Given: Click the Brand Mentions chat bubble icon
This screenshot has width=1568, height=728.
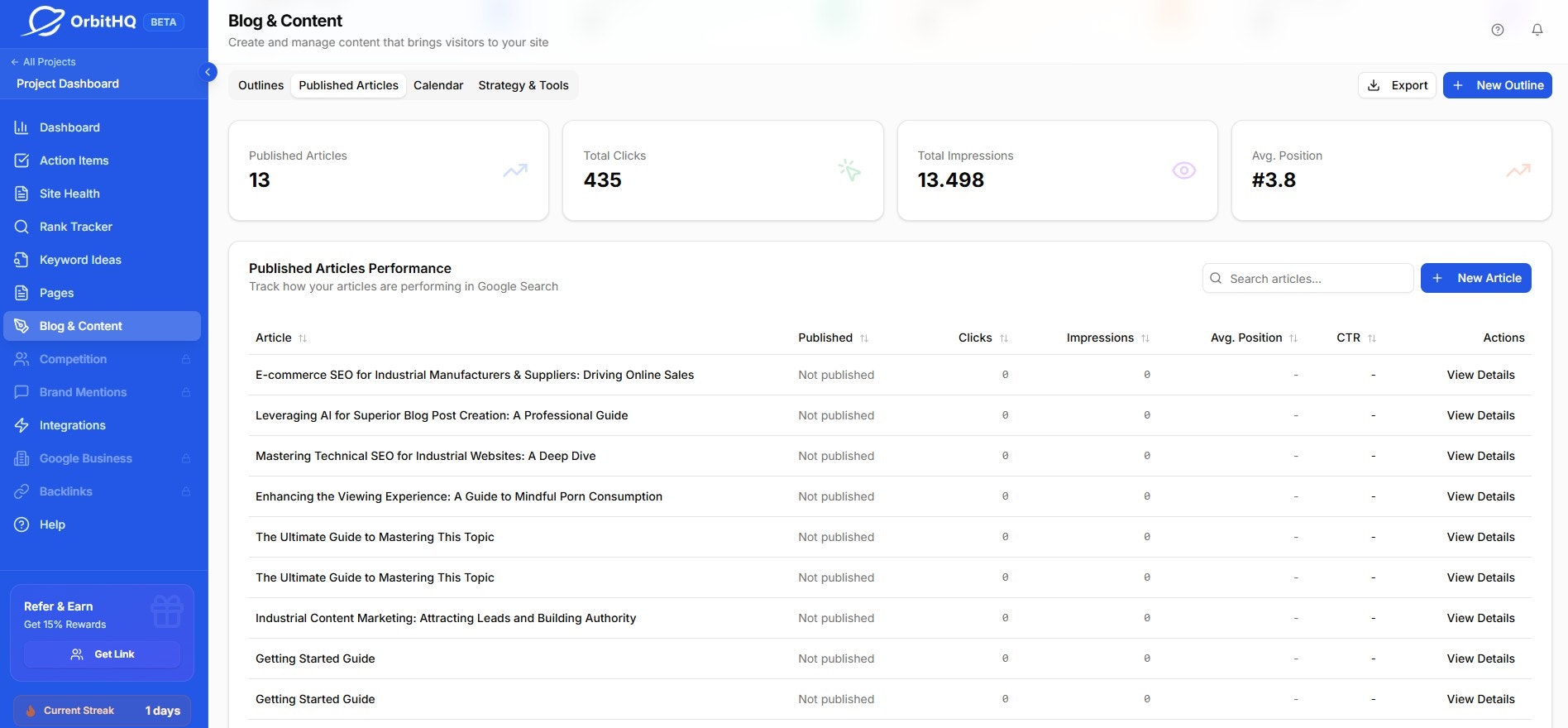Looking at the screenshot, I should coord(22,392).
